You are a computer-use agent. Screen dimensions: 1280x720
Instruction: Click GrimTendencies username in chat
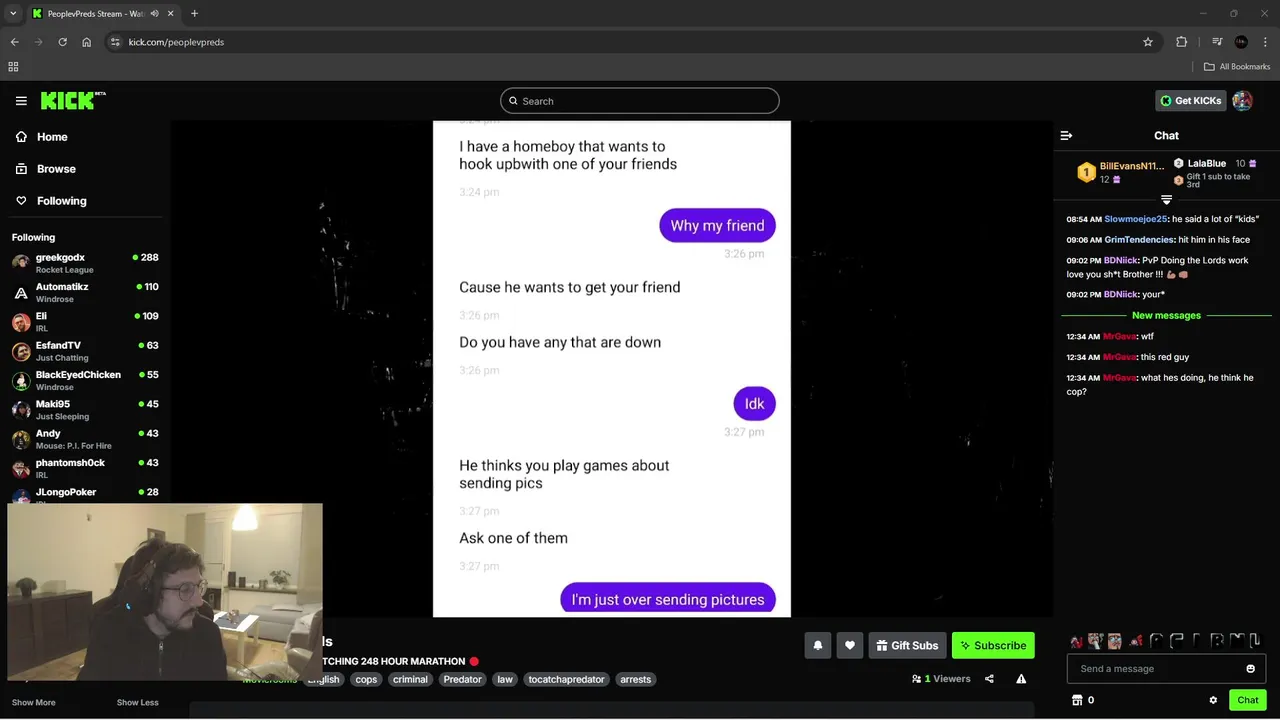(x=1139, y=240)
